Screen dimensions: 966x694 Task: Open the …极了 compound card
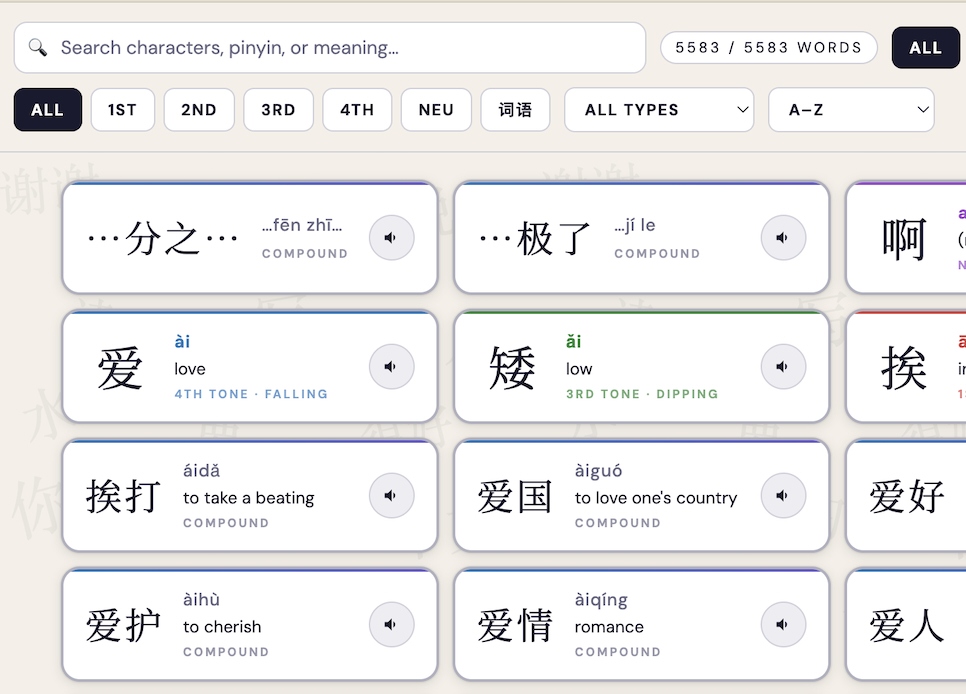coord(642,238)
